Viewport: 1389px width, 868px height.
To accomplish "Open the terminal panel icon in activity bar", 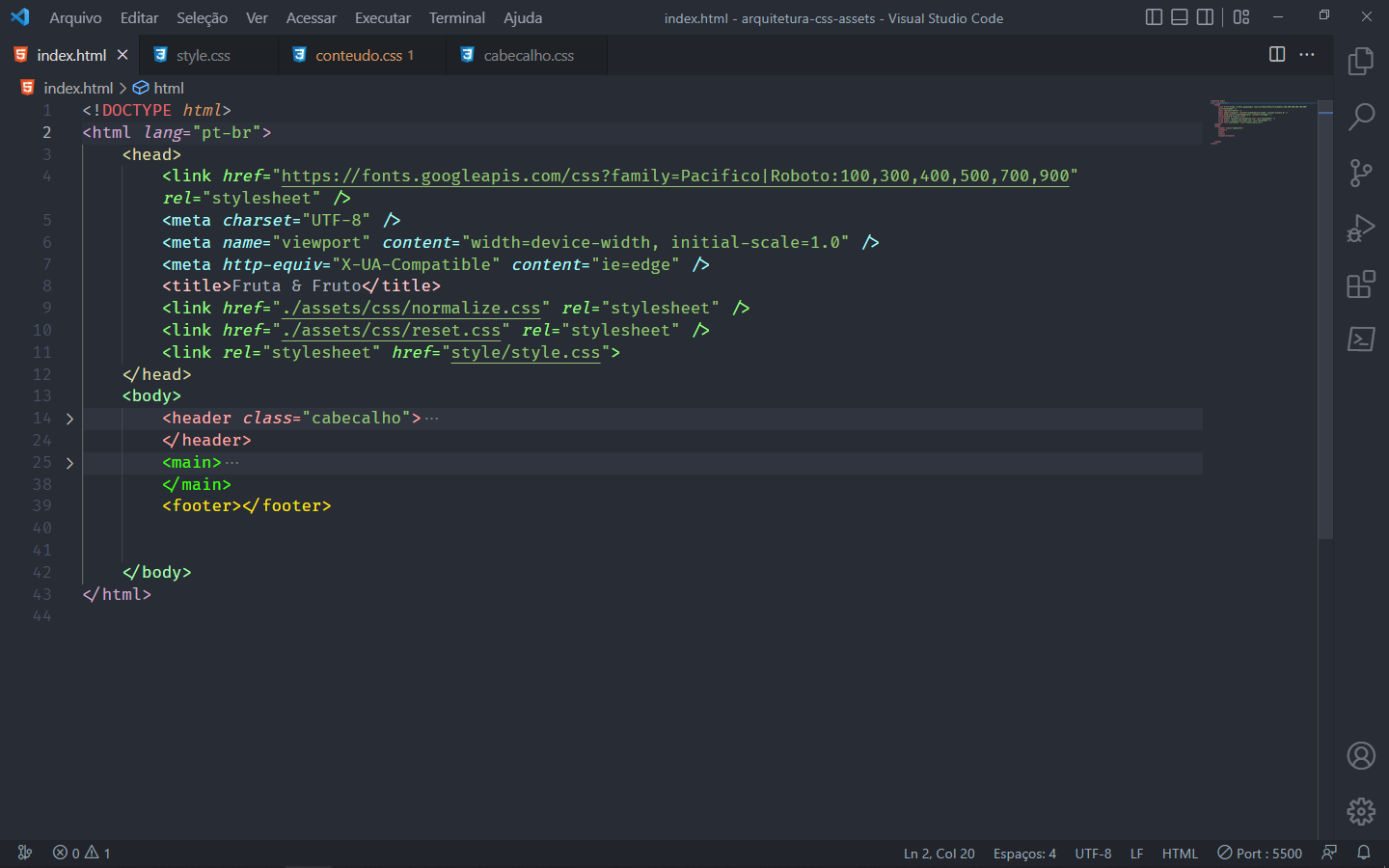I will click(1361, 339).
